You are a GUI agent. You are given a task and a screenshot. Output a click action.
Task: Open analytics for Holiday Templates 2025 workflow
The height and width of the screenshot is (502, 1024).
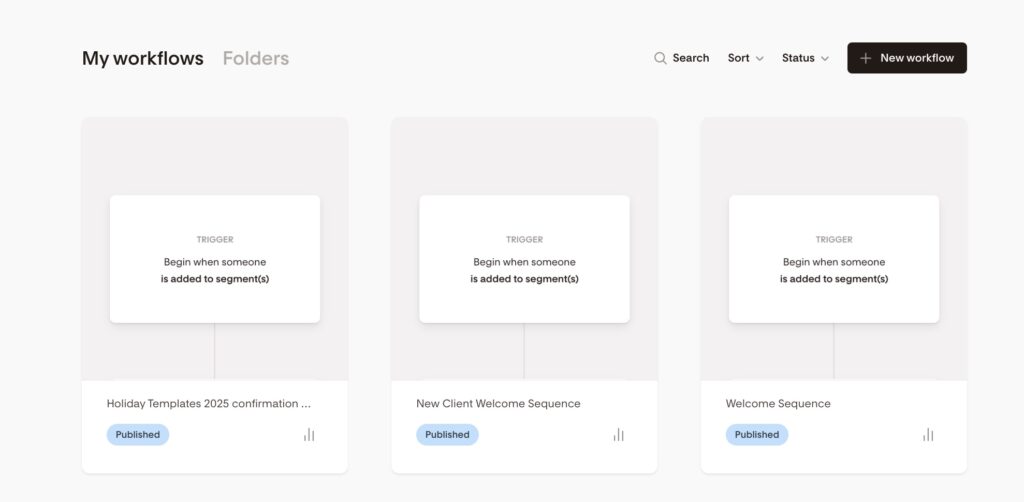tap(309, 435)
